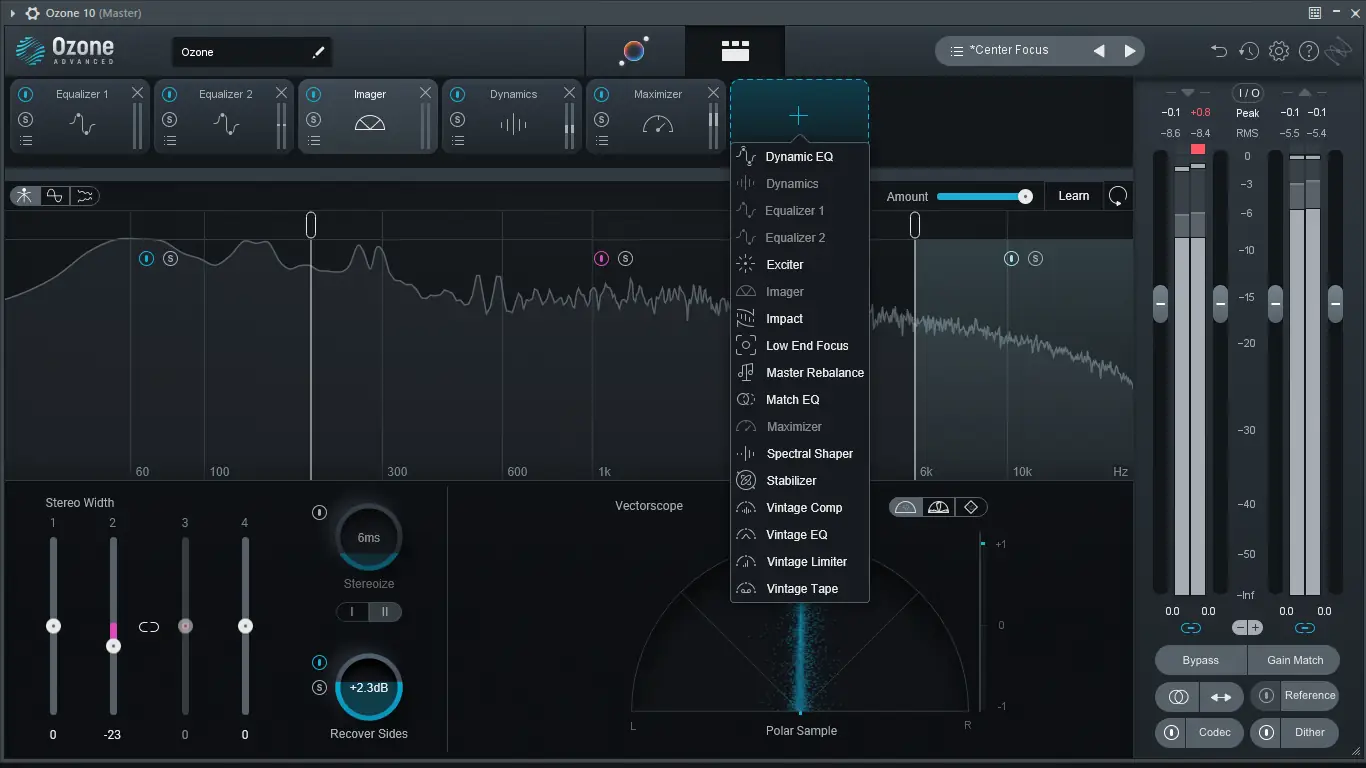Toggle Imager module power
The height and width of the screenshot is (768, 1366).
pyautogui.click(x=314, y=94)
